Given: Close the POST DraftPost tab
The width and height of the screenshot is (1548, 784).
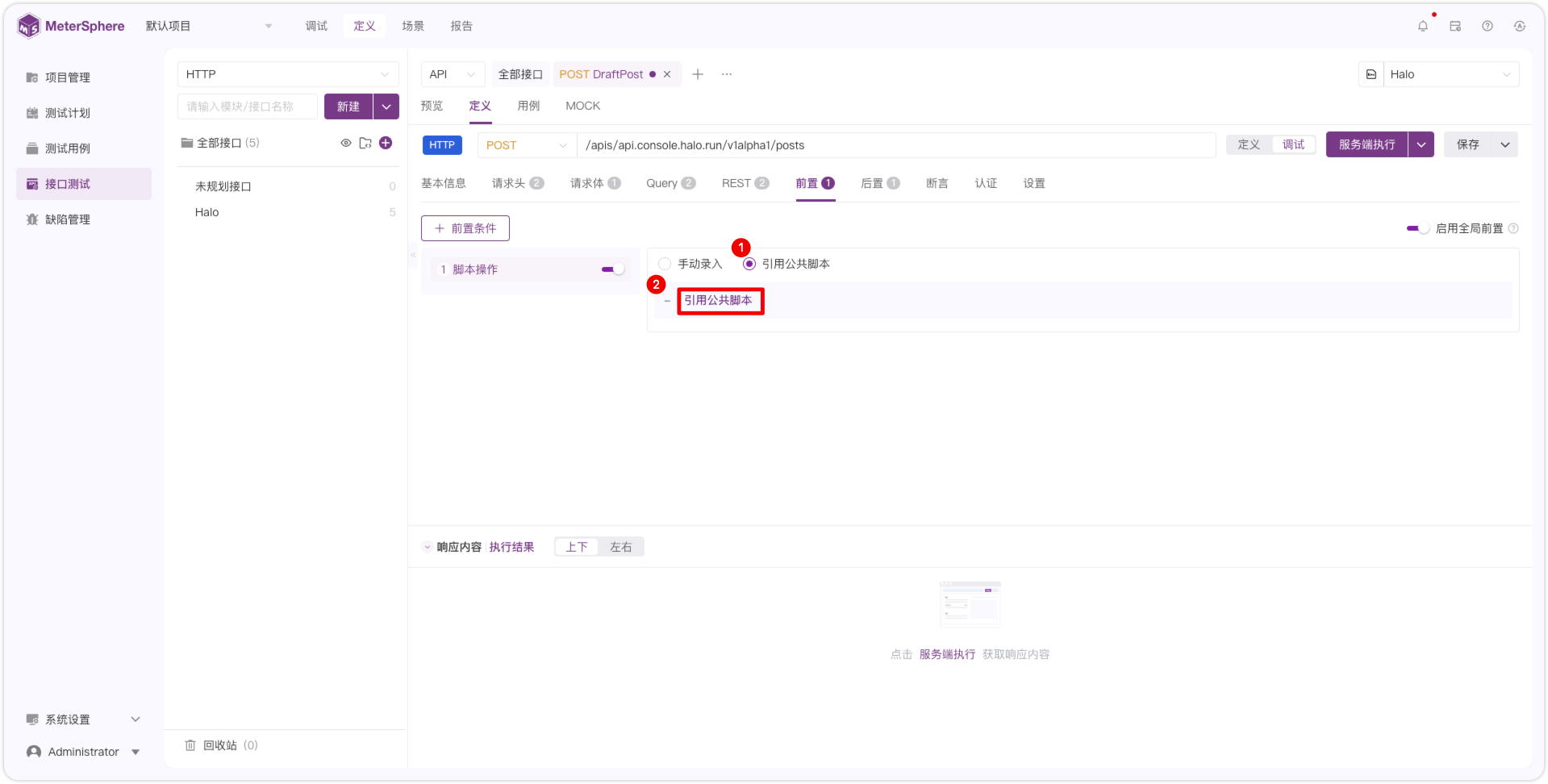Looking at the screenshot, I should 667,74.
